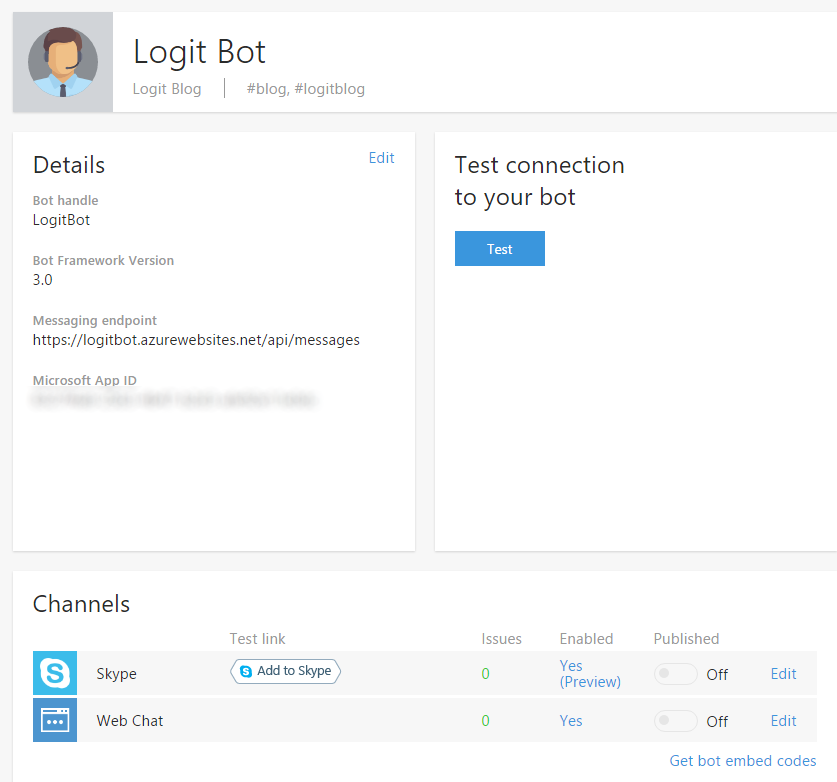Image resolution: width=837 pixels, height=782 pixels.
Task: Click the Logit Bot title heading
Action: 199,52
